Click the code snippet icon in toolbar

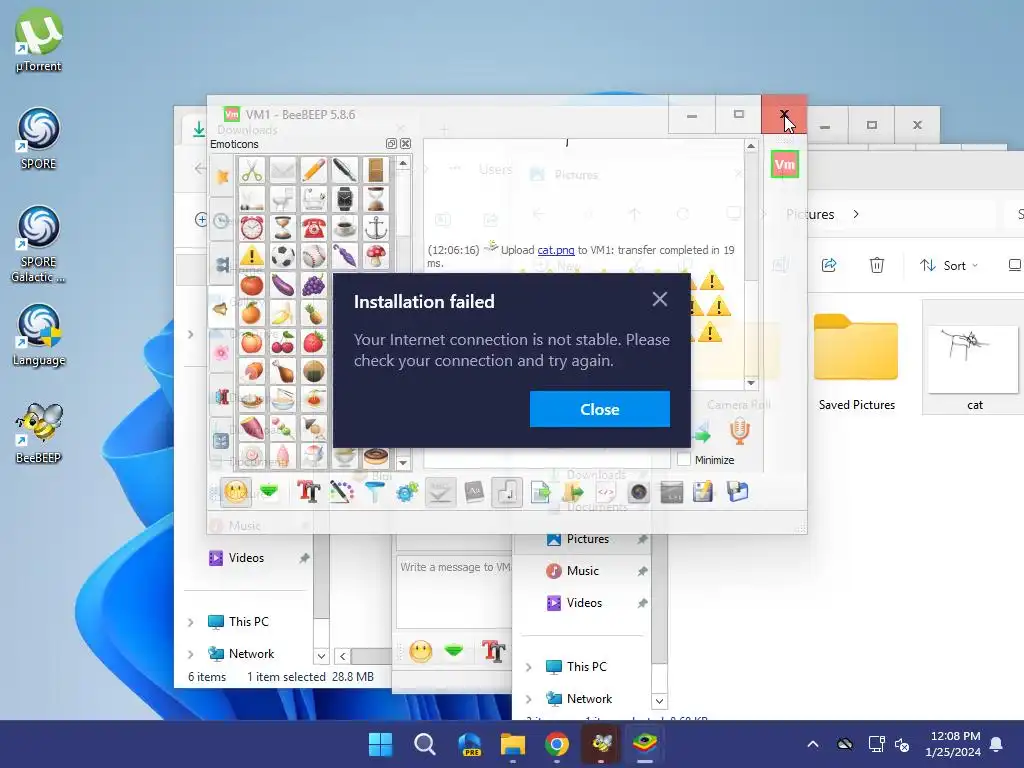606,492
